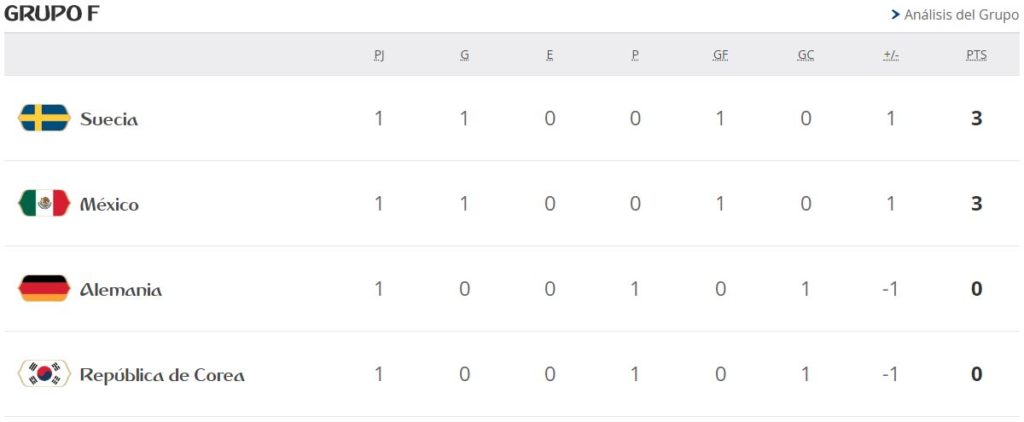Viewport: 1024px width, 422px height.
Task: Click the E column header
Action: click(550, 56)
